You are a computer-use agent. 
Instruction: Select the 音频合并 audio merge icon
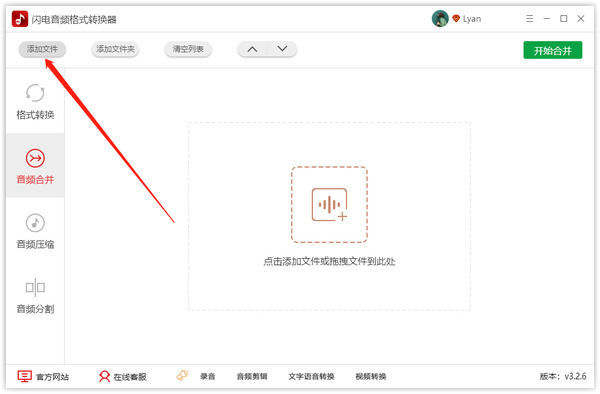35,158
